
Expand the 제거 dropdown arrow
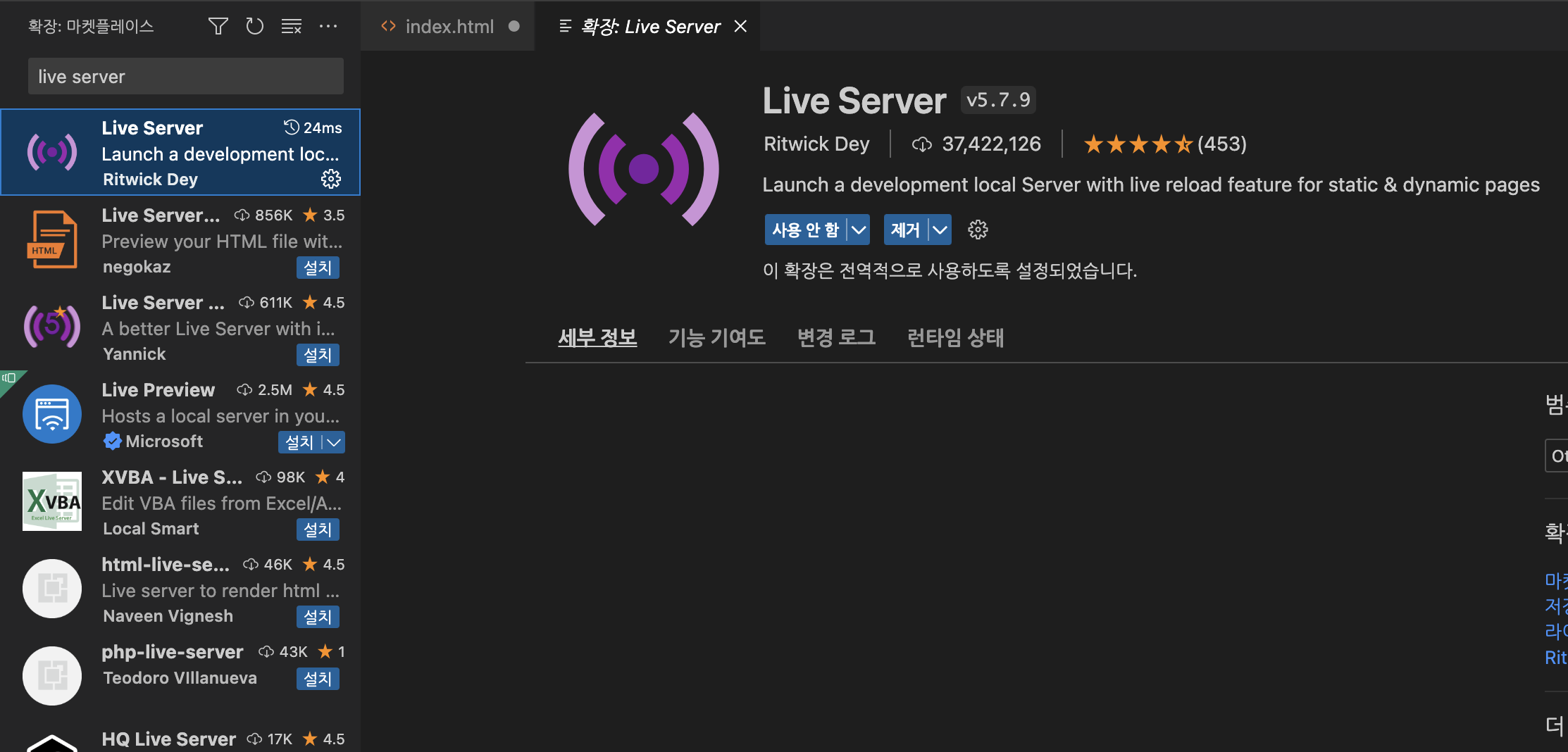coord(940,230)
